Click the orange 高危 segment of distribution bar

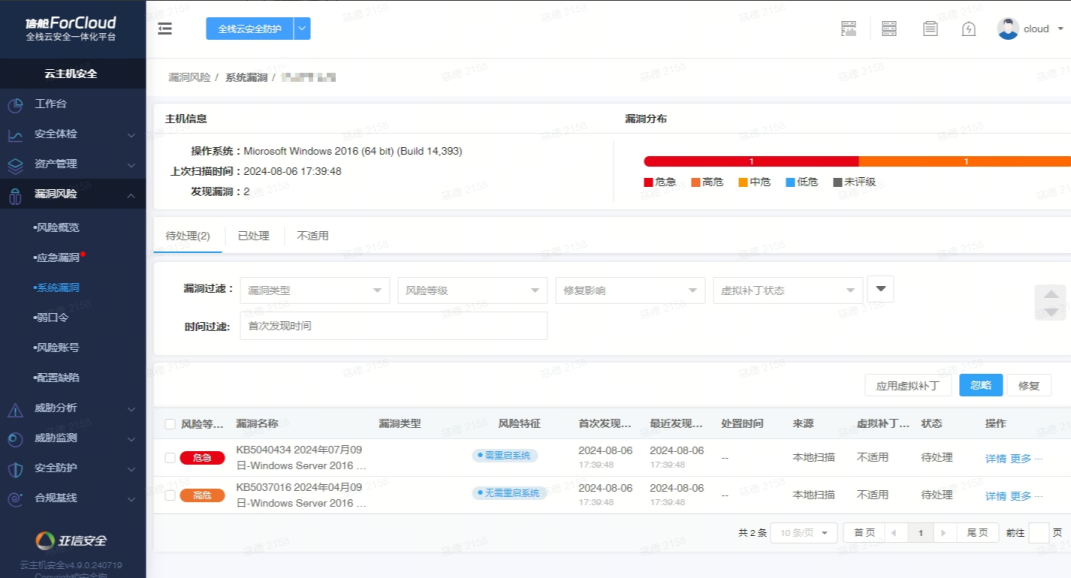964,161
